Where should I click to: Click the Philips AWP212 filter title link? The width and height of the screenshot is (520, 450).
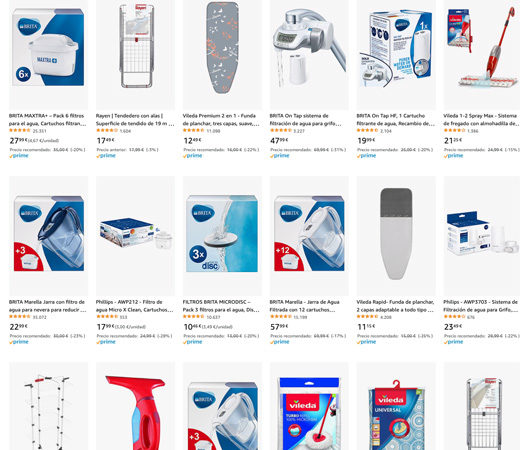pos(134,306)
